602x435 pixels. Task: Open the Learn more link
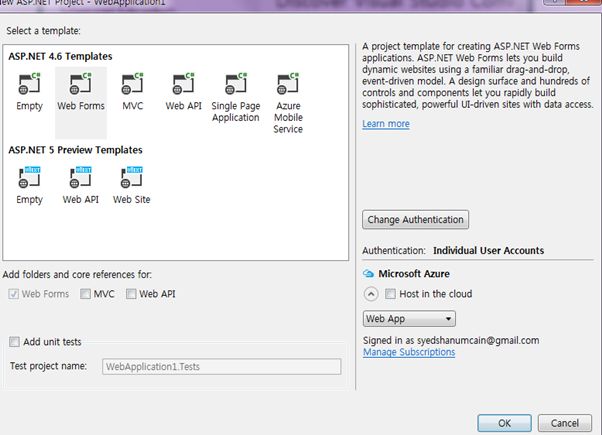coord(386,124)
